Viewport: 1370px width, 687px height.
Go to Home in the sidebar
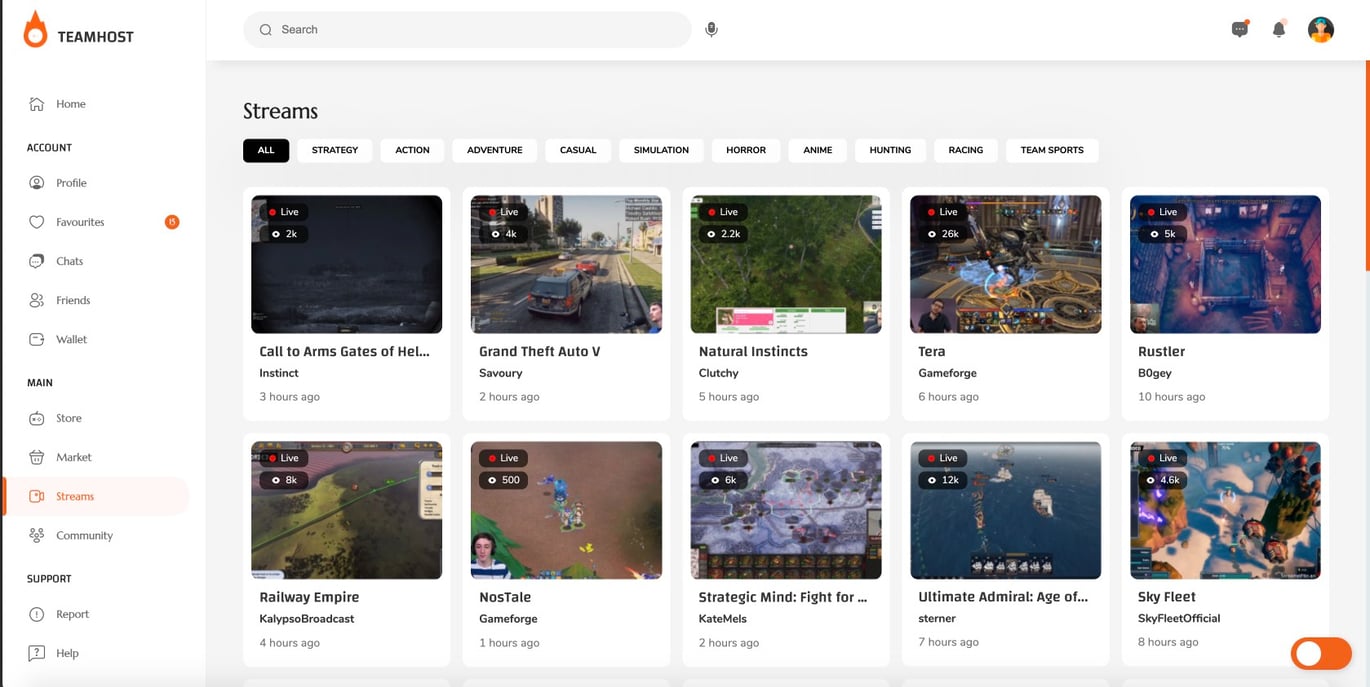[x=71, y=104]
